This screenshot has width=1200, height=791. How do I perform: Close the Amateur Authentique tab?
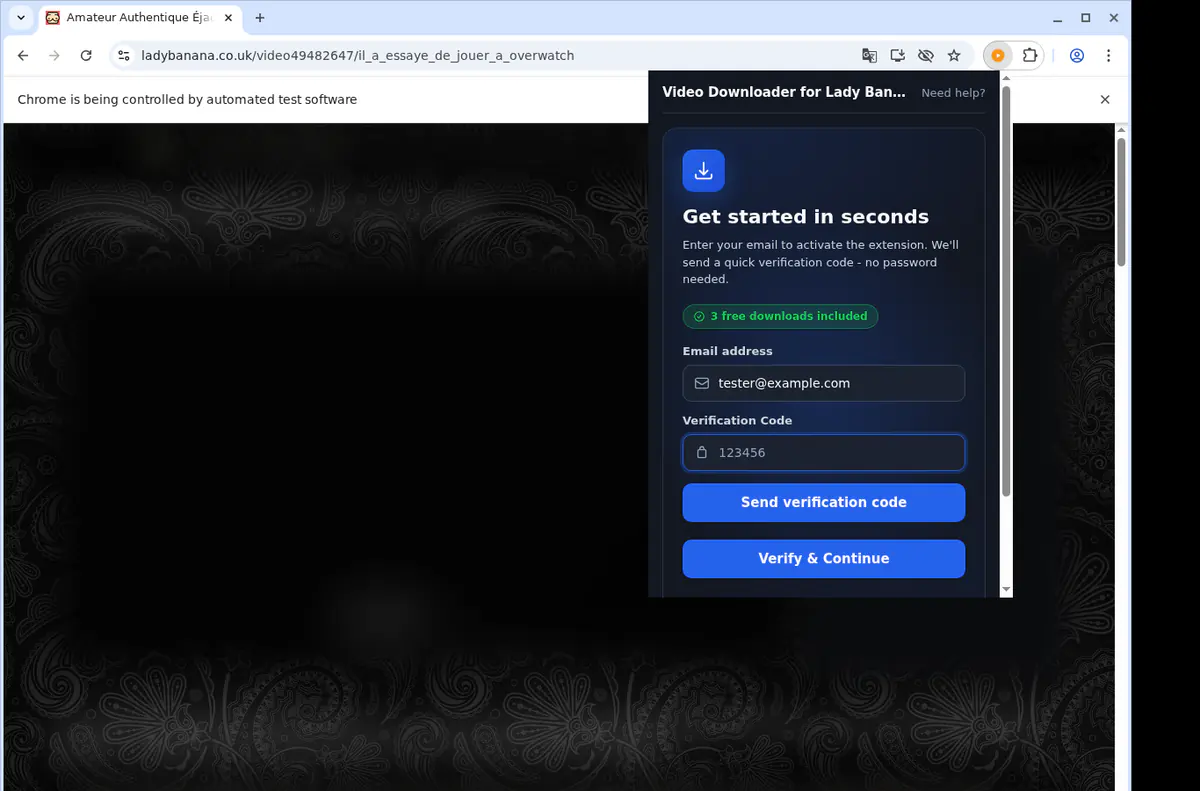click(228, 18)
